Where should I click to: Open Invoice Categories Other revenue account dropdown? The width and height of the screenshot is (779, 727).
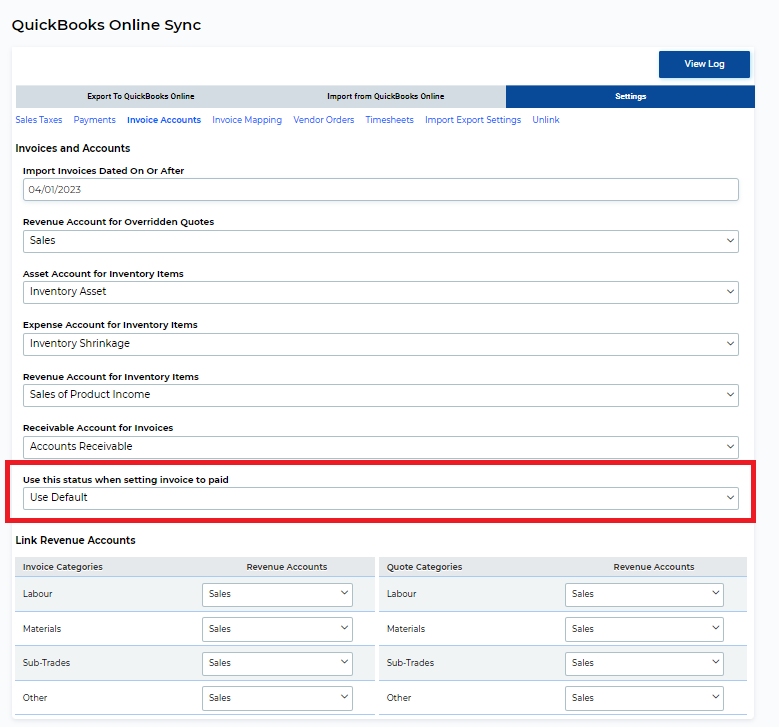(x=277, y=698)
